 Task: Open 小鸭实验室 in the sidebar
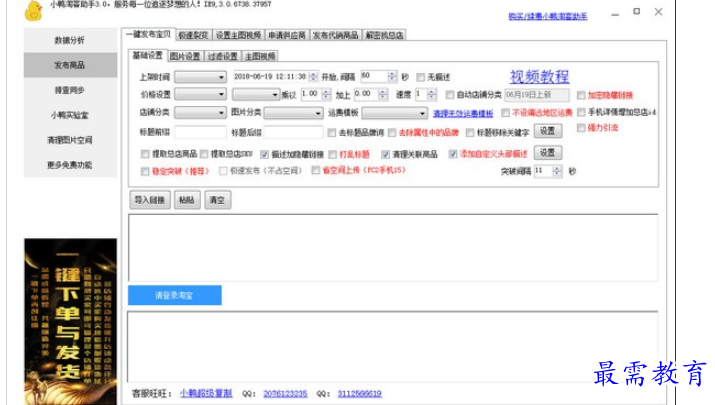click(x=70, y=115)
